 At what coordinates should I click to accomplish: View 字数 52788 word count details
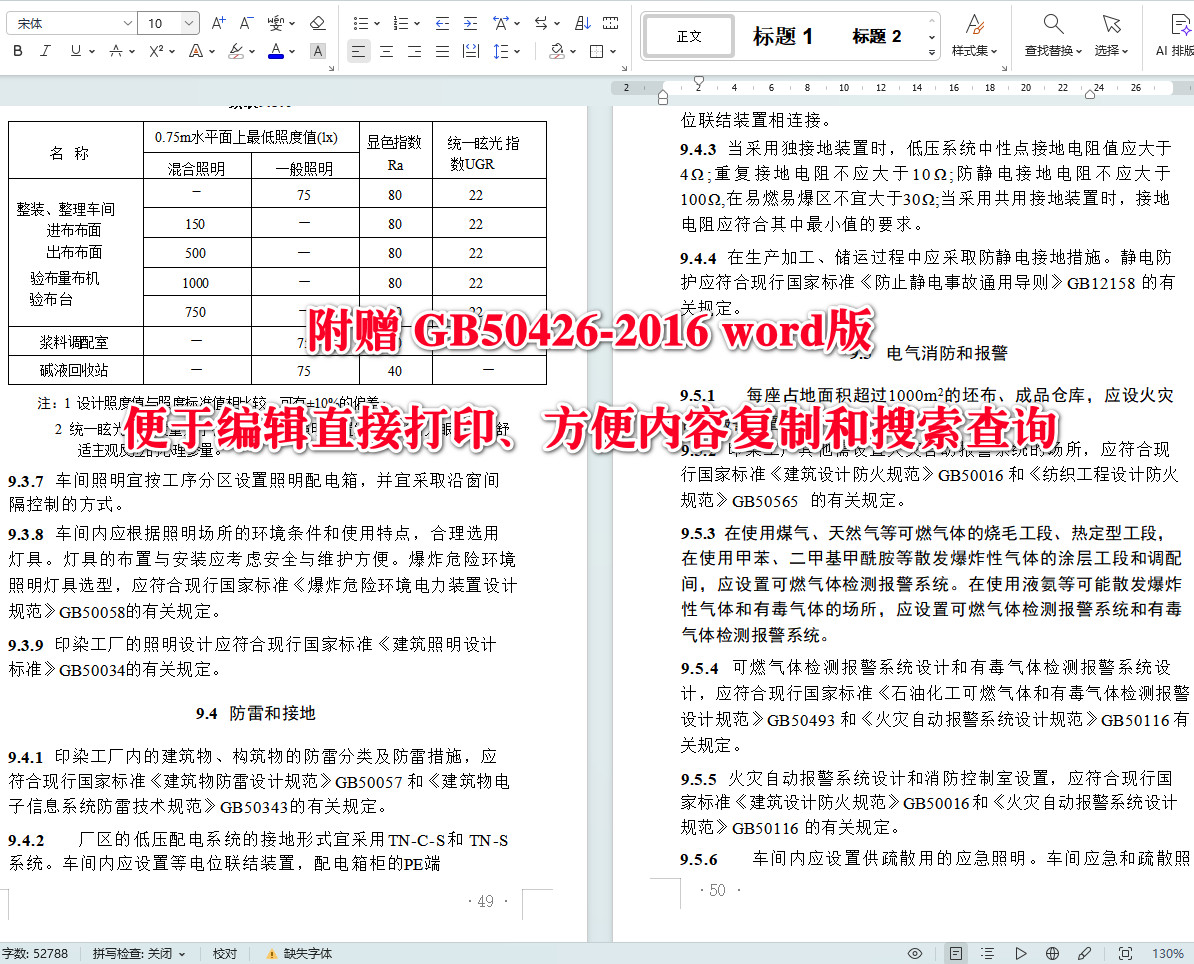point(35,953)
